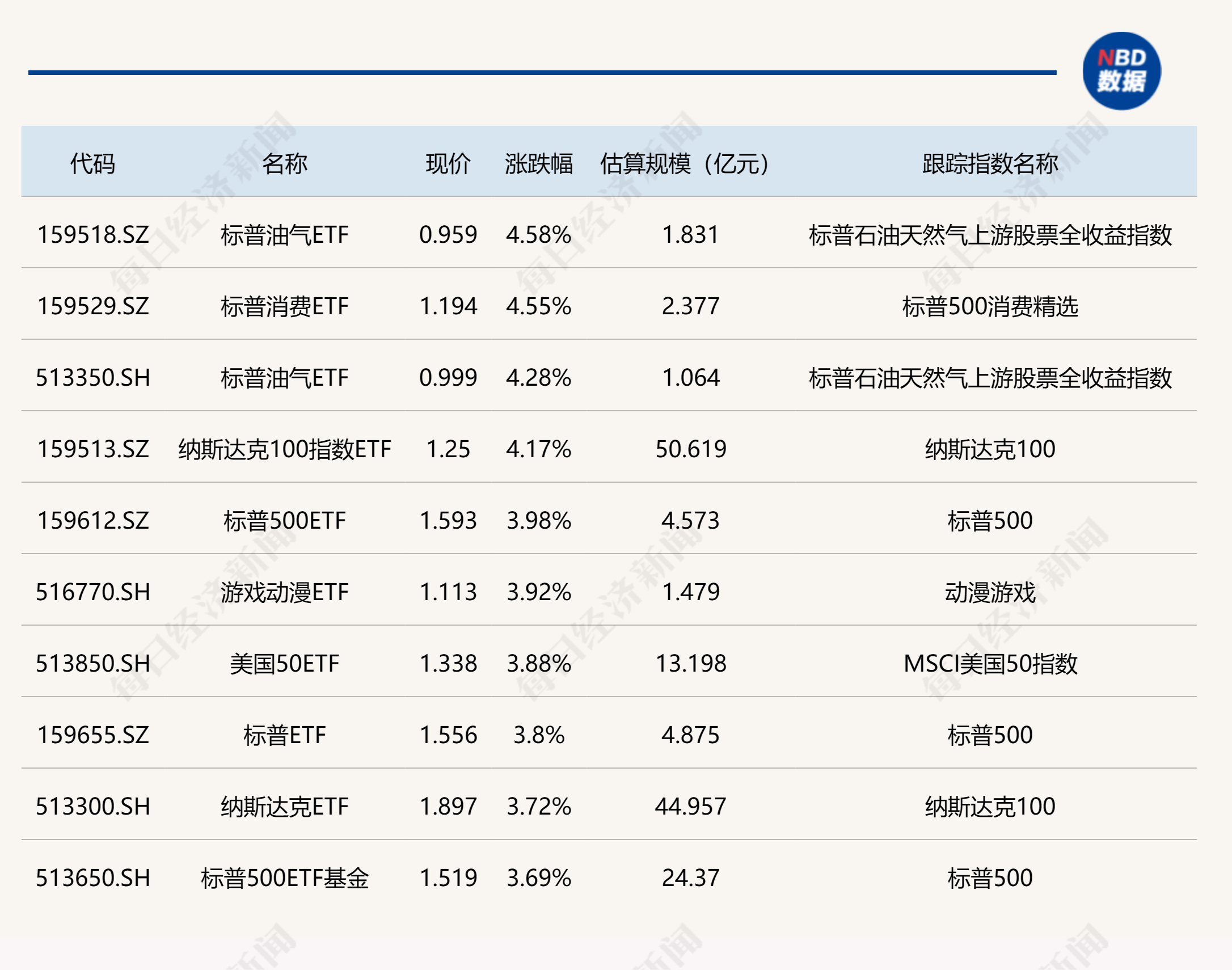Click the index name 标普500消费精选
Screen dimensions: 1232x970
(990, 306)
